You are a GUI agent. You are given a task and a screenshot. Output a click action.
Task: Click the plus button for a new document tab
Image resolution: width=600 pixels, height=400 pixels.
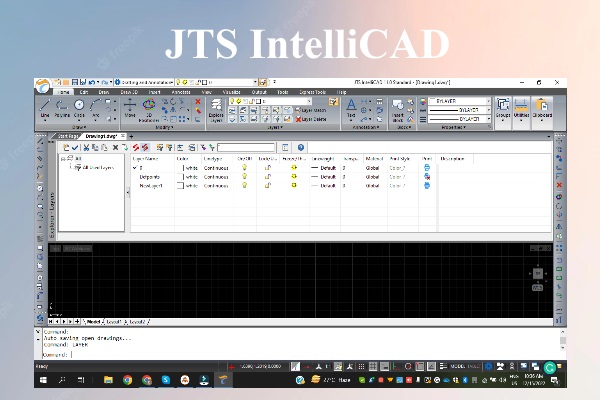coord(131,136)
